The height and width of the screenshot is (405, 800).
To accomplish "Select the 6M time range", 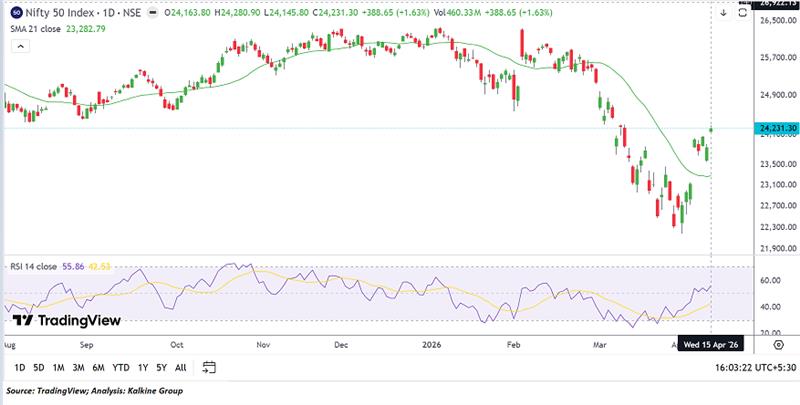I will pos(98,367).
